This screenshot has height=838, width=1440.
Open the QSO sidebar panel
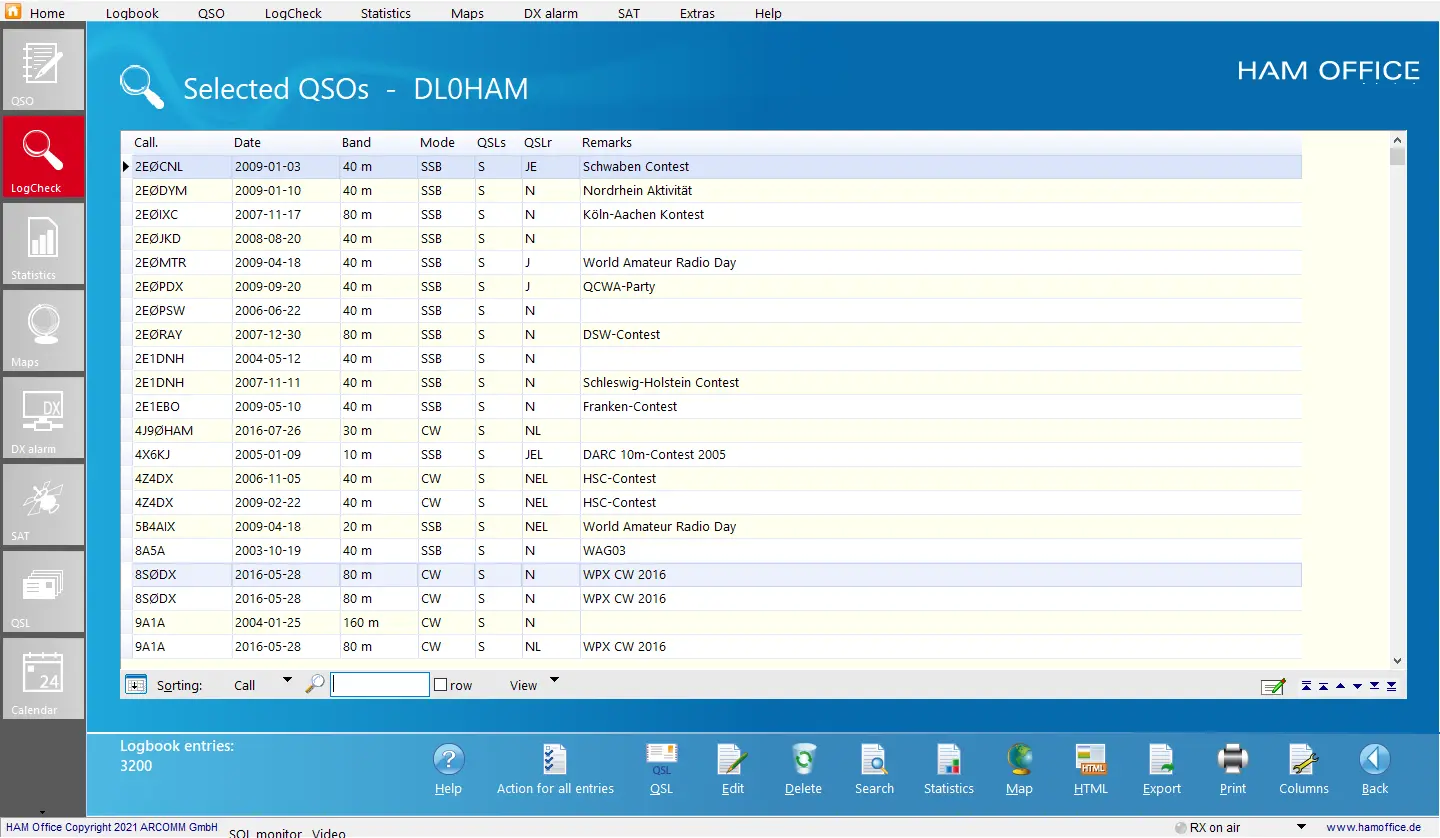(43, 69)
